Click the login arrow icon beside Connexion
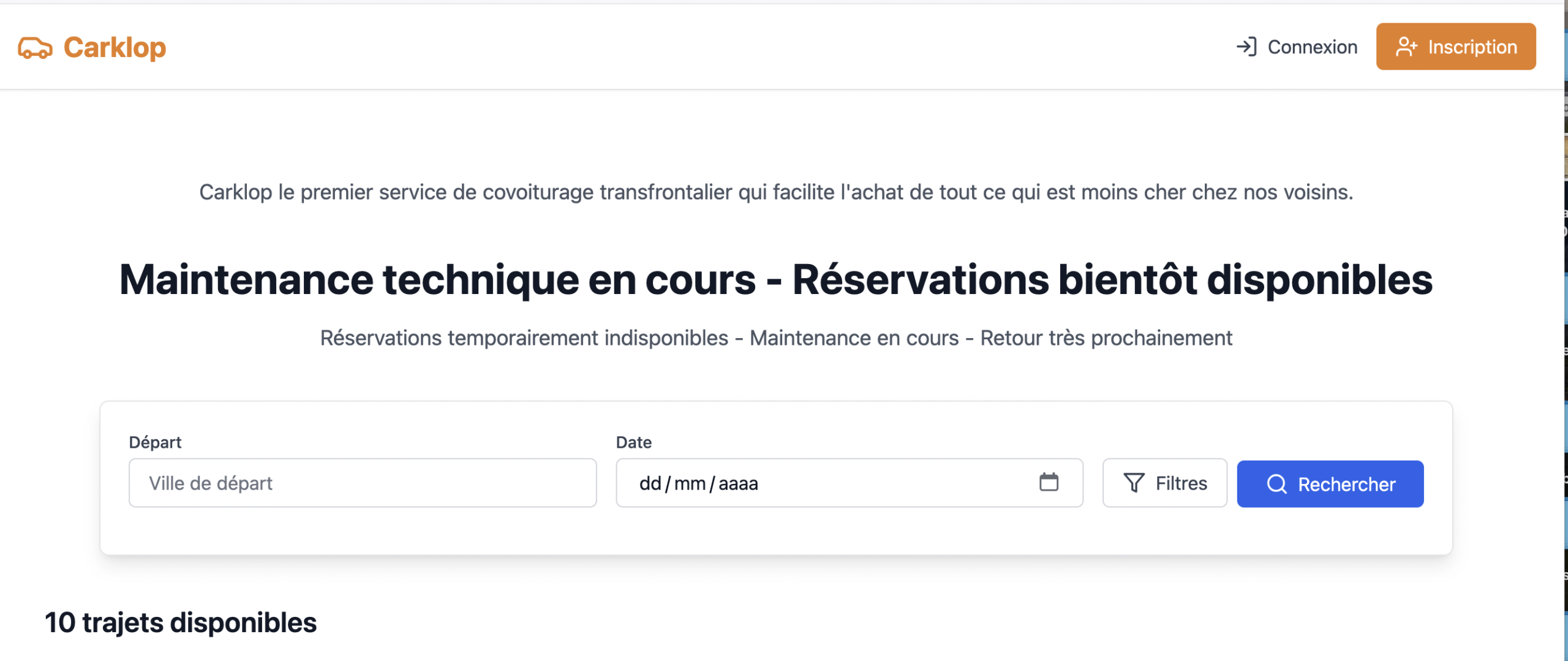The image size is (1568, 661). tap(1246, 47)
